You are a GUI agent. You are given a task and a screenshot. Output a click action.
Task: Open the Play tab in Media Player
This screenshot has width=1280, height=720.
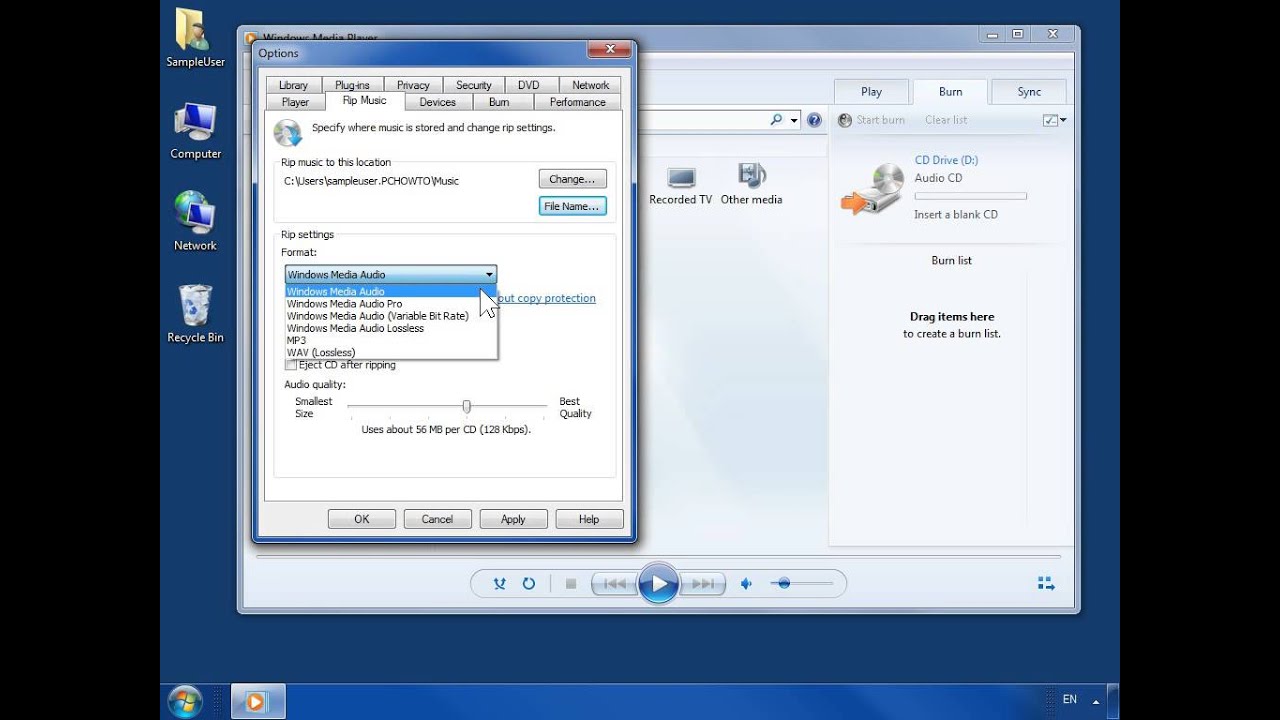[872, 92]
